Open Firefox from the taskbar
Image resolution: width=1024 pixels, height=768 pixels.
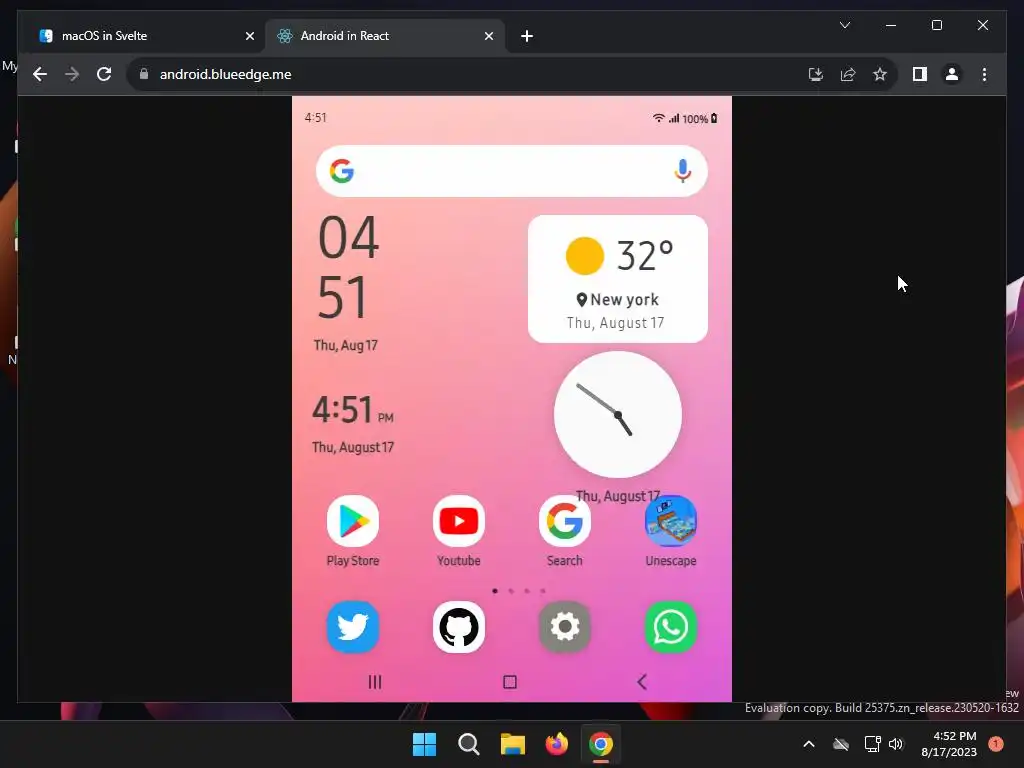556,744
